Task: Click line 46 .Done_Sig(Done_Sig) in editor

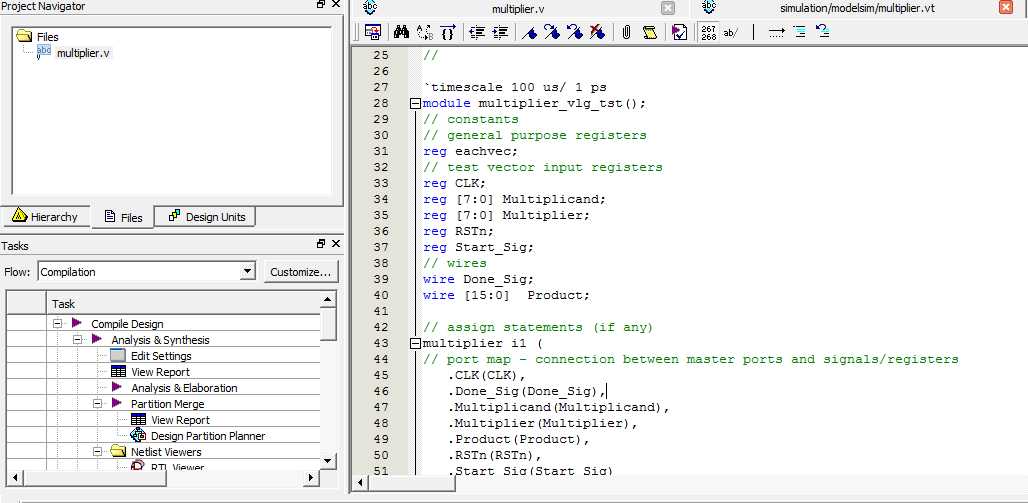Action: (x=526, y=392)
